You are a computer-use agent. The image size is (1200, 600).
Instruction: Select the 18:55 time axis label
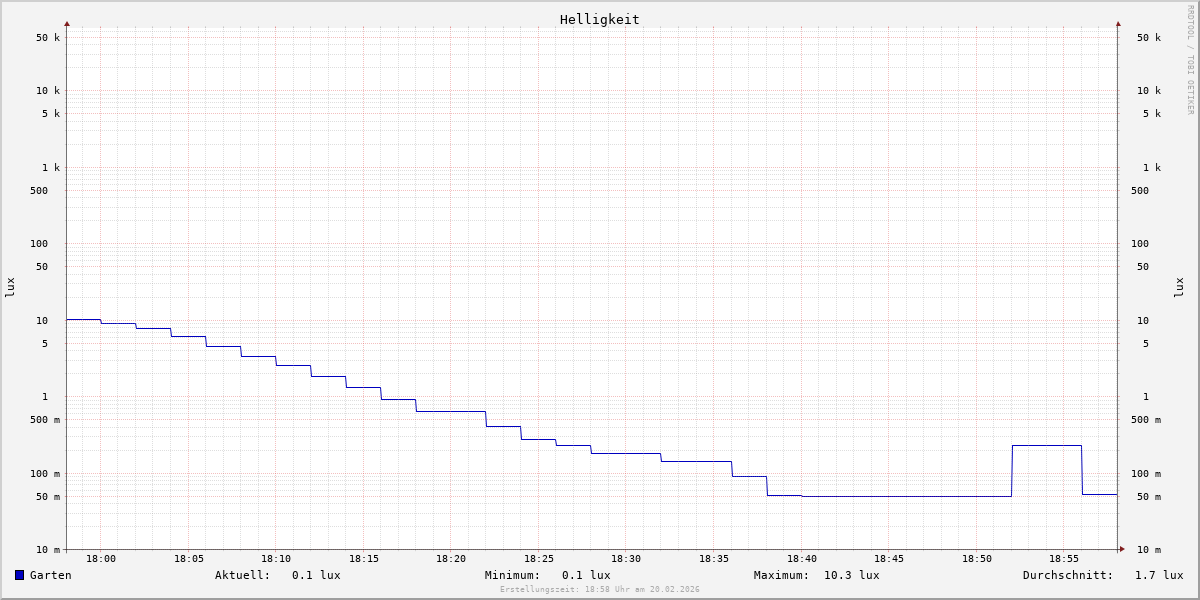pyautogui.click(x=1064, y=559)
